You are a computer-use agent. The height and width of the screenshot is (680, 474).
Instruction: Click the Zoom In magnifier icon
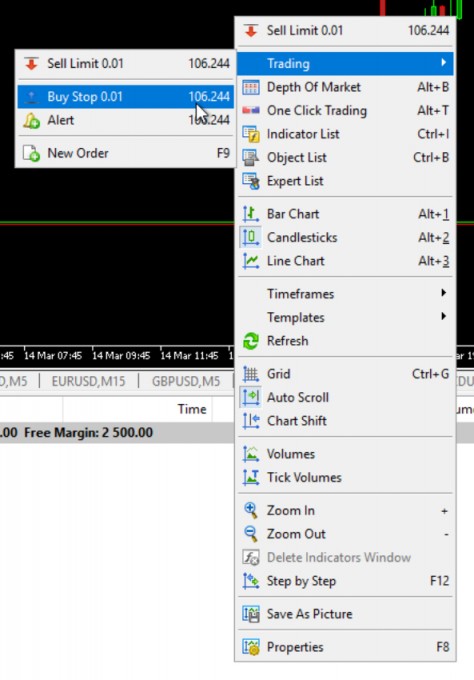click(251, 510)
